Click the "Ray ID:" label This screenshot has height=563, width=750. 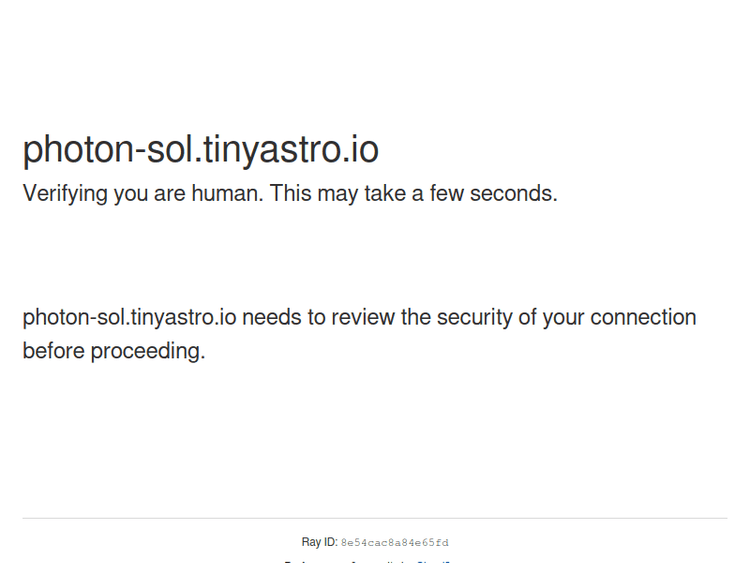click(x=319, y=543)
